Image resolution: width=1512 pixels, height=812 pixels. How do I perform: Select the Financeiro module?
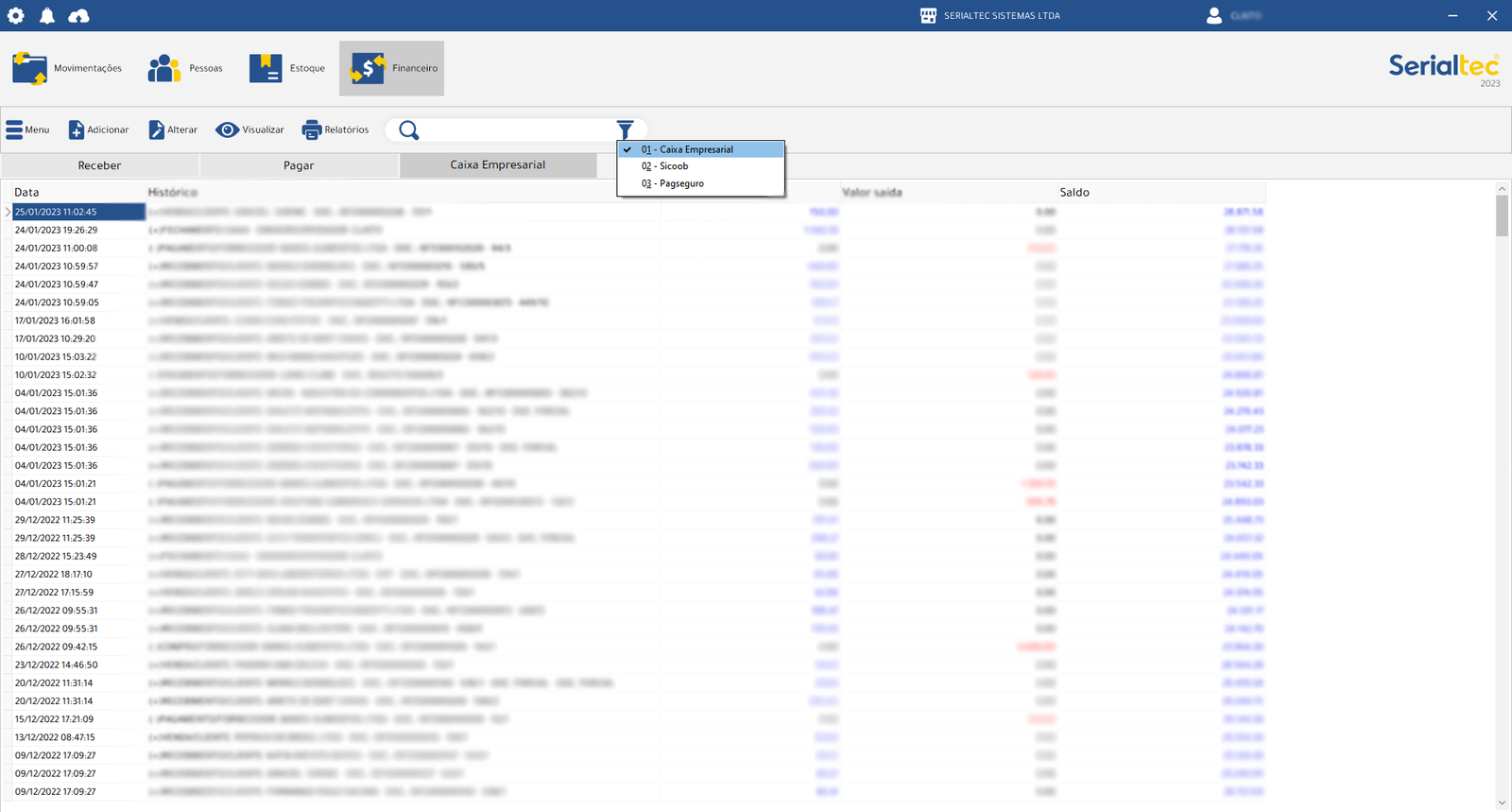[x=392, y=68]
